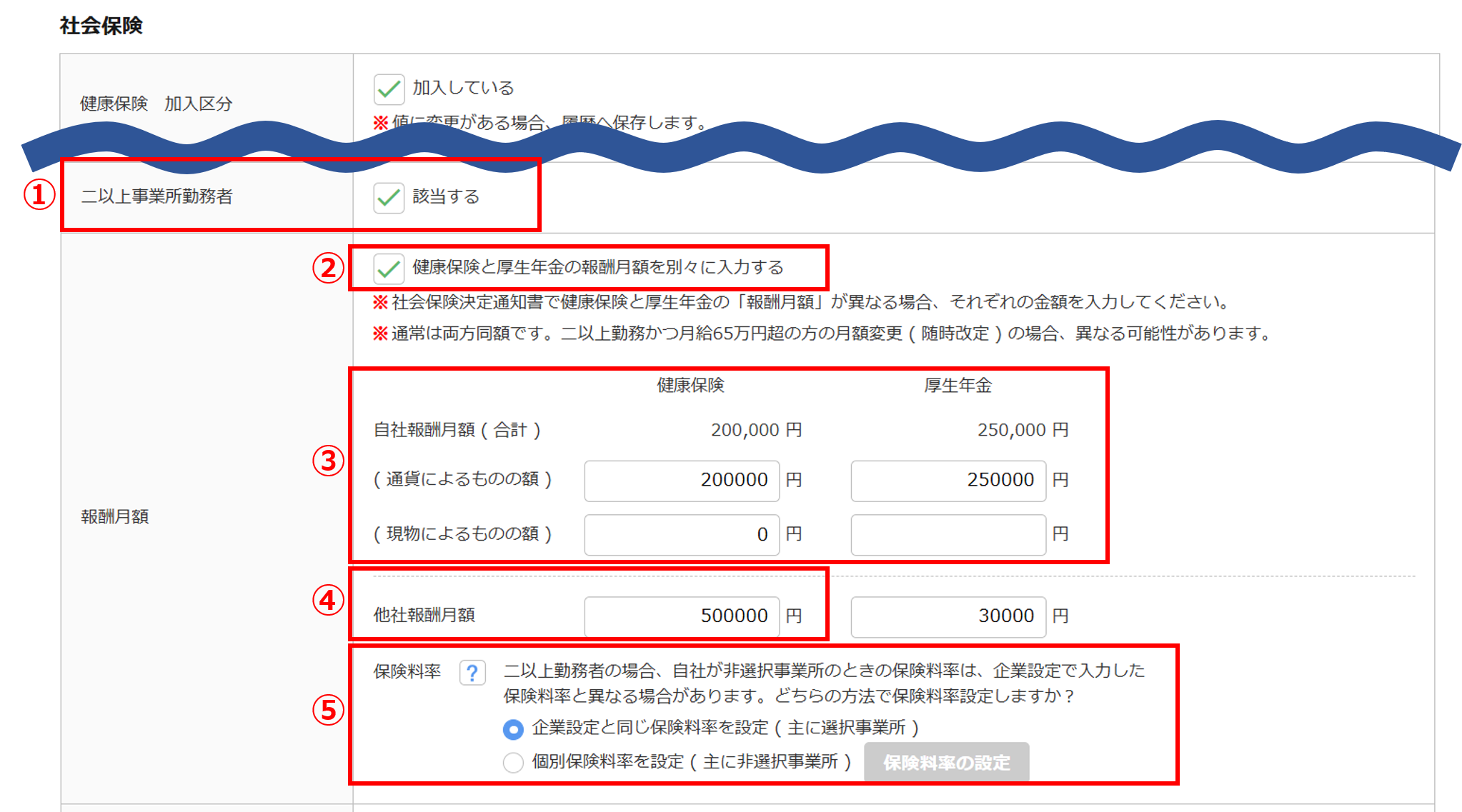Image resolution: width=1462 pixels, height=812 pixels.
Task: Click the 二以上事業所勤務者 row label
Action: pos(156,196)
